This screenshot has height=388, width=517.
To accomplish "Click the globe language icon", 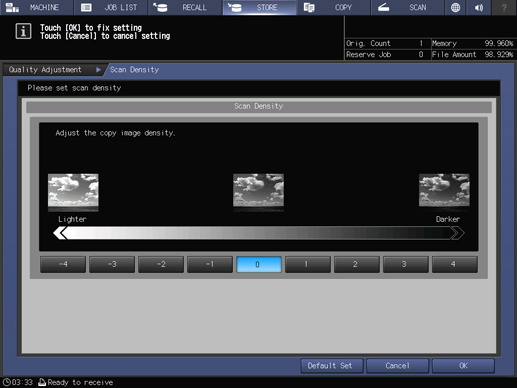I will point(455,7).
